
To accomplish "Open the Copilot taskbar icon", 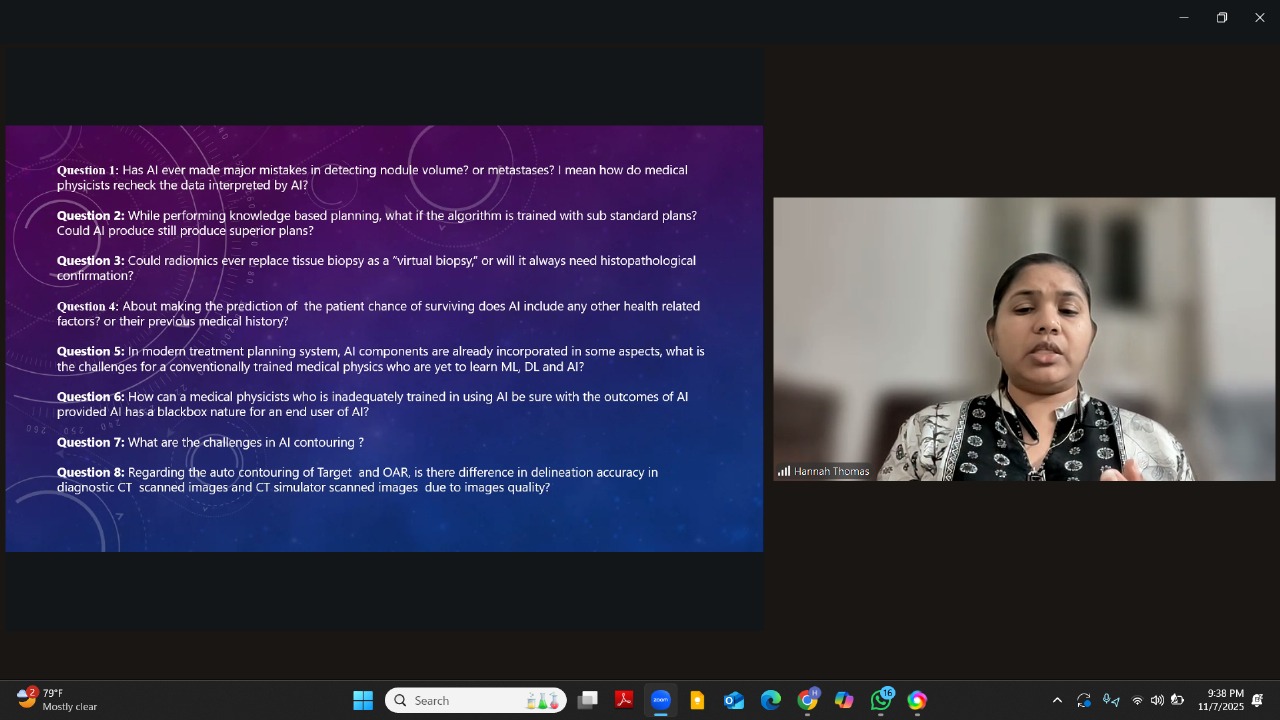I will tap(844, 700).
